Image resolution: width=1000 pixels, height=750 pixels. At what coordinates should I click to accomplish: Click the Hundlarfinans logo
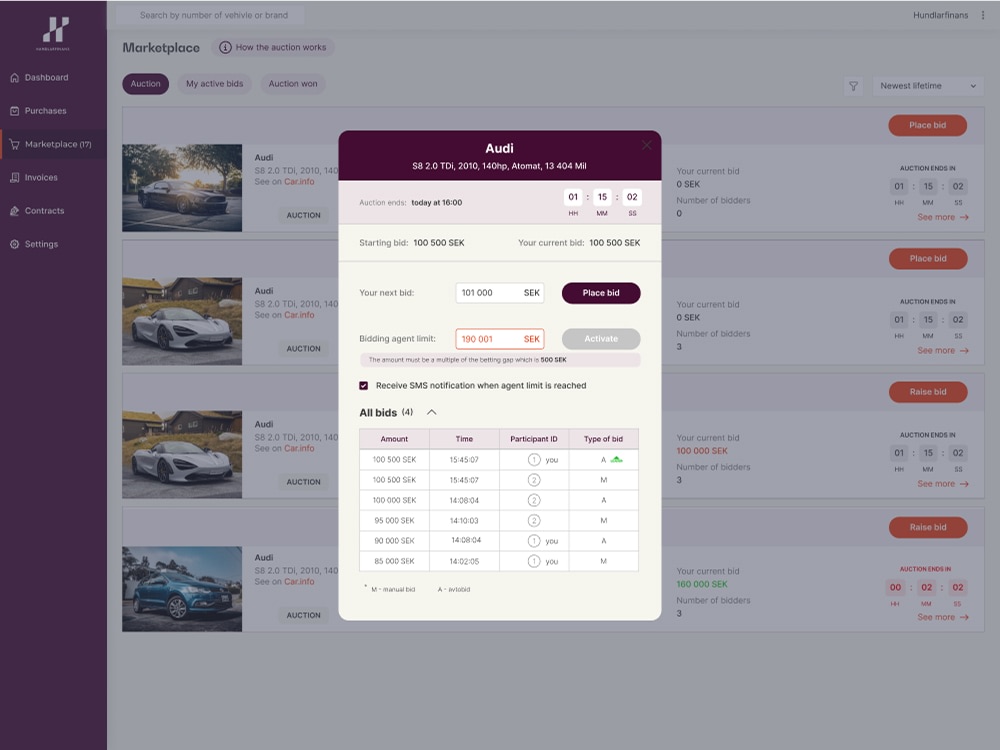pos(54,33)
